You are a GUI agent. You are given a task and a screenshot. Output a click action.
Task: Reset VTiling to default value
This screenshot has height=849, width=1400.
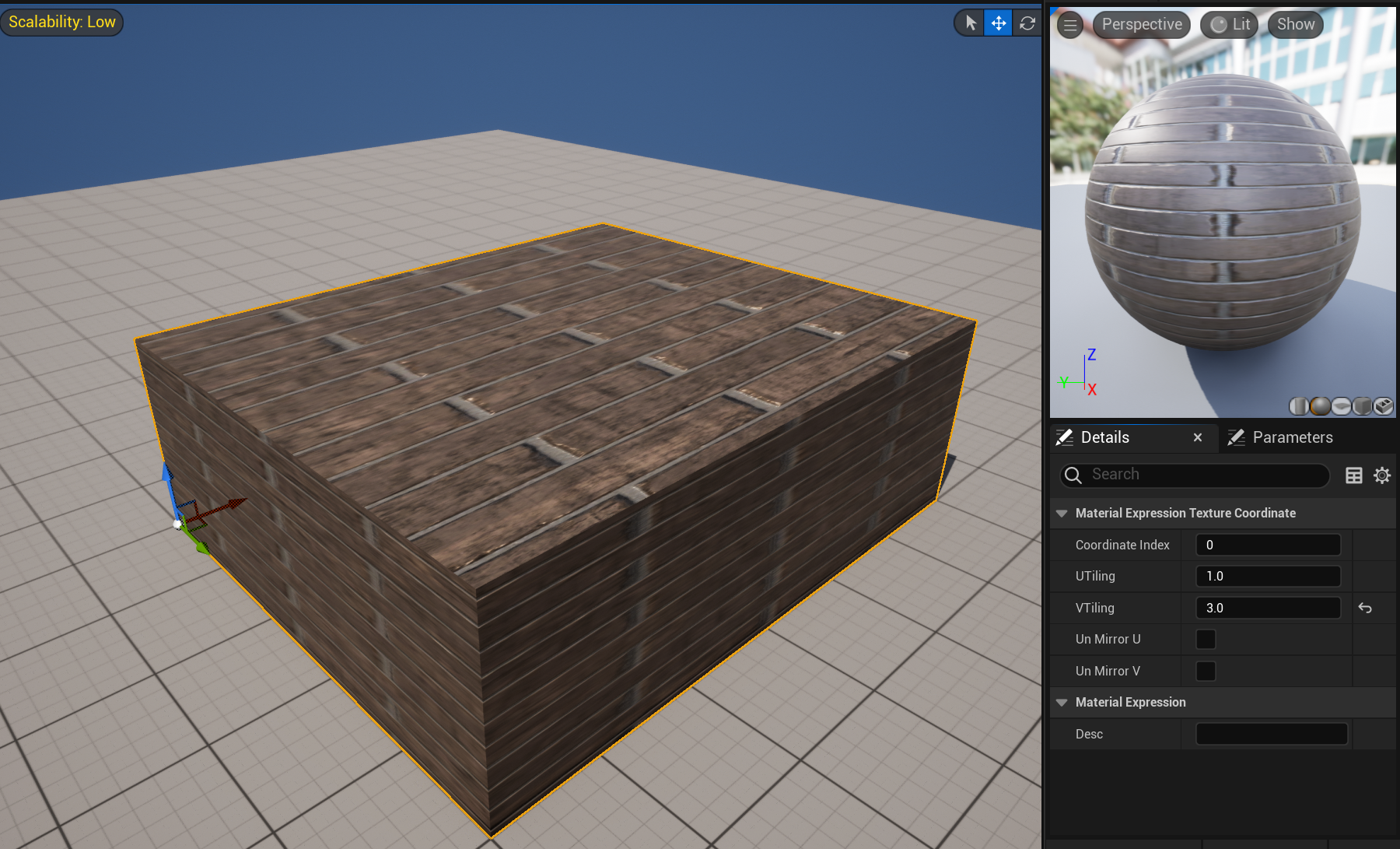(1365, 608)
